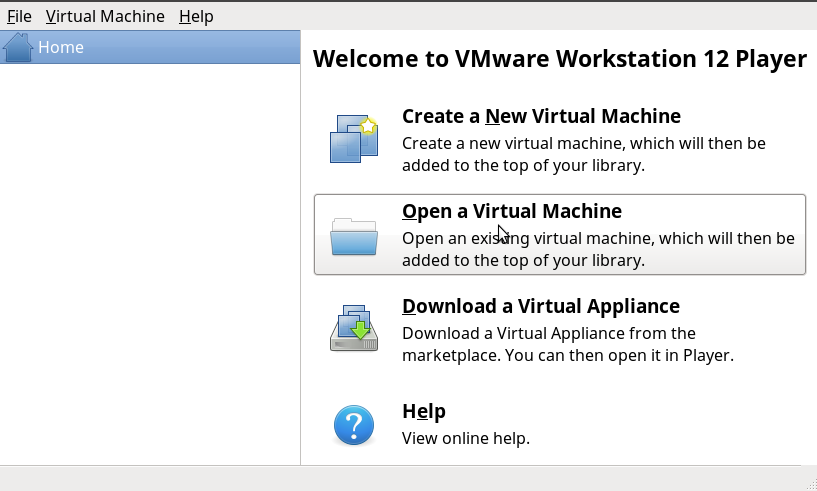
Task: Click the welcome title text
Action: click(x=560, y=58)
